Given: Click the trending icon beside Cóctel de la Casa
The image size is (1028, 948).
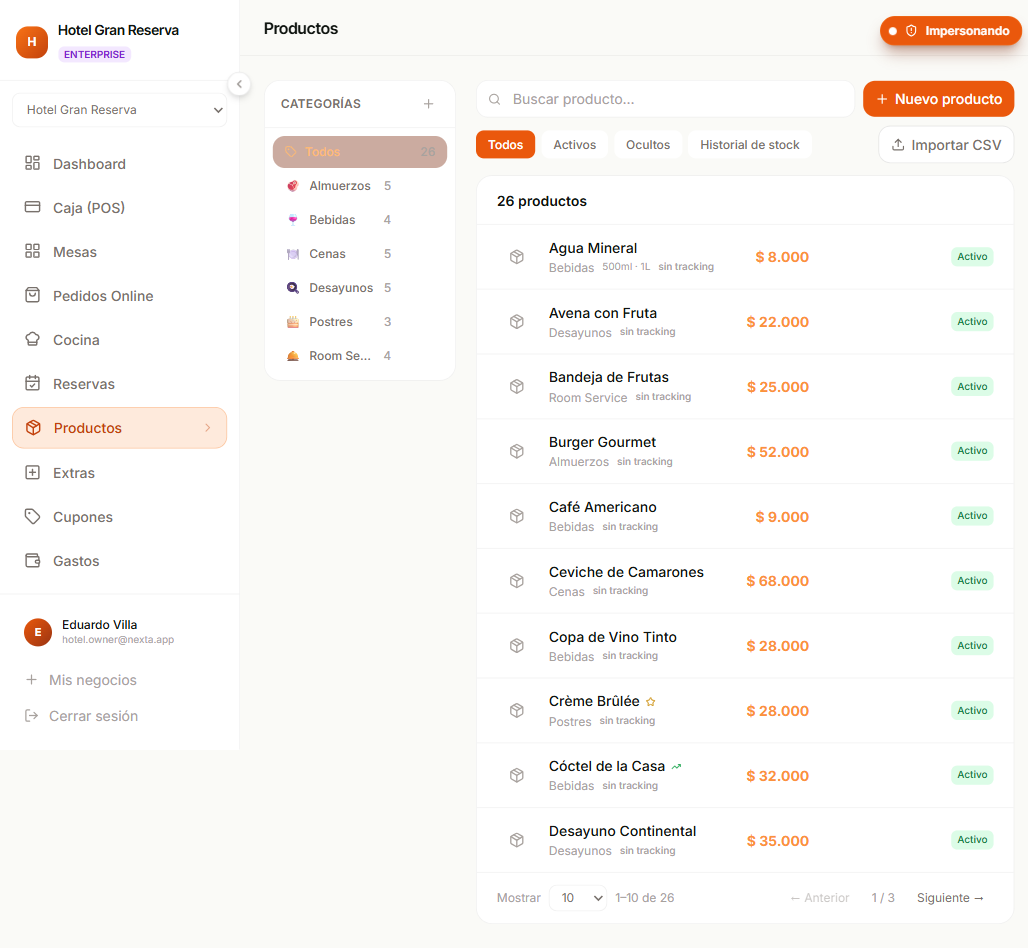Looking at the screenshot, I should (x=677, y=766).
